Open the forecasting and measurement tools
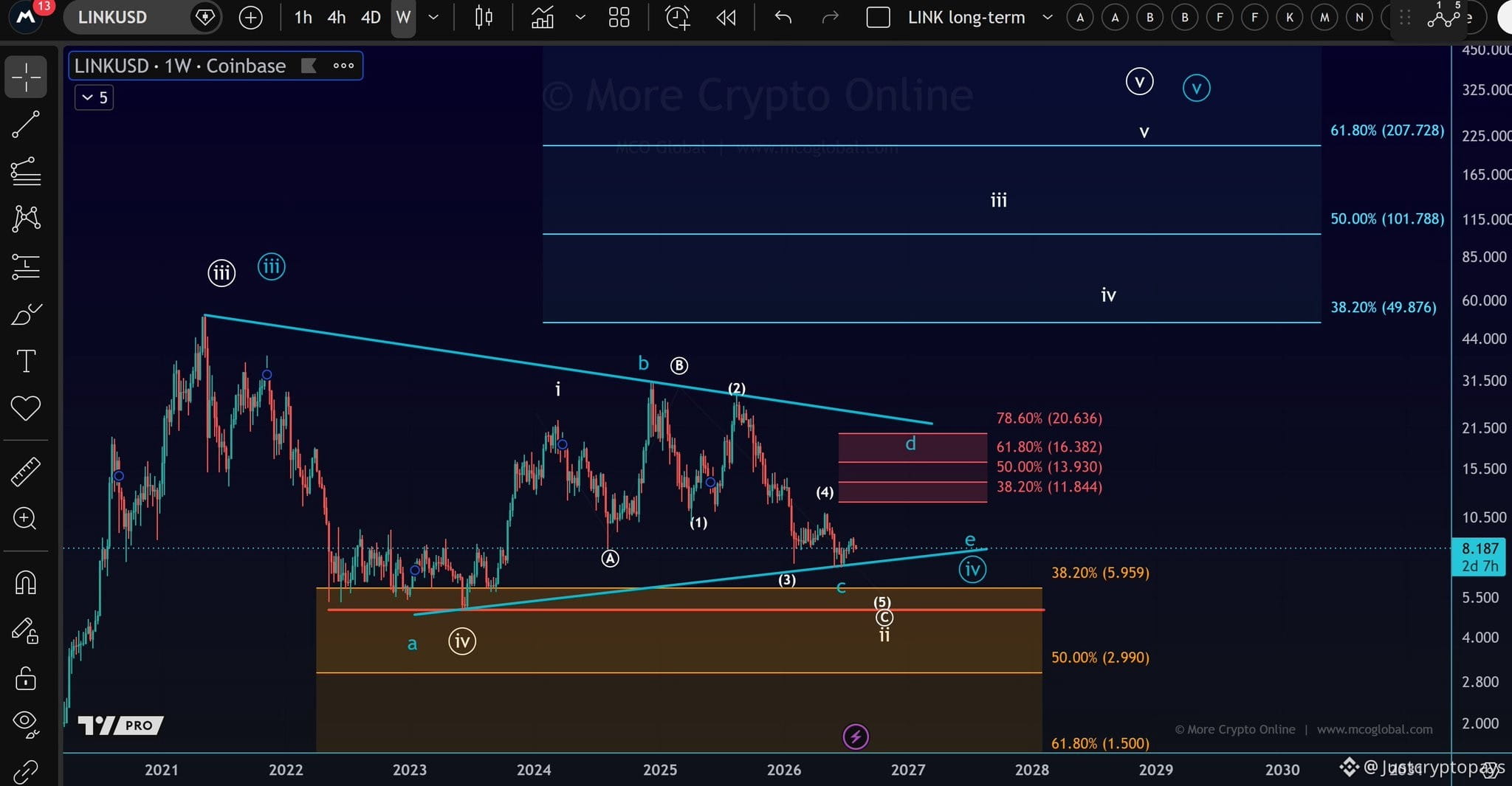Viewport: 1512px width, 786px height. [x=26, y=266]
